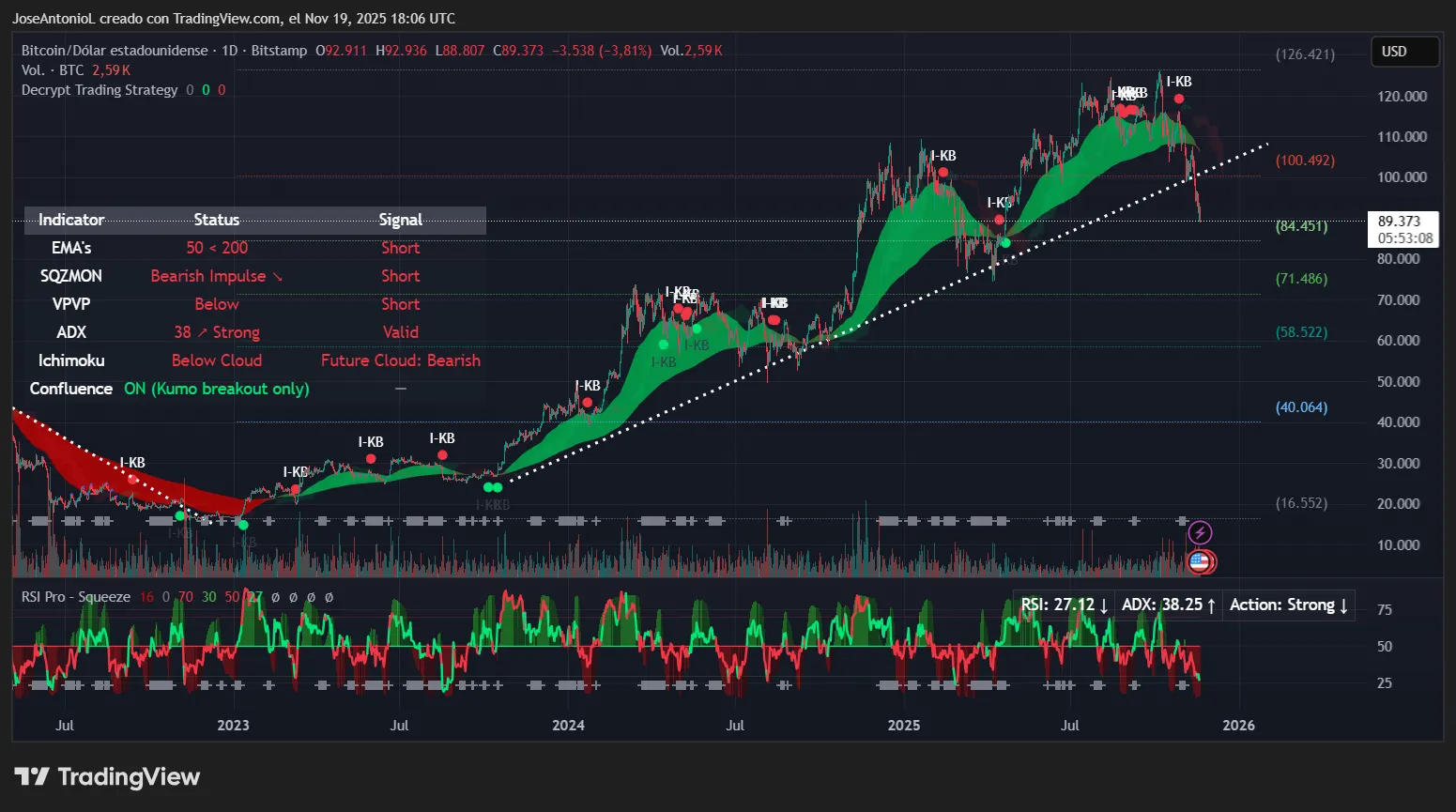Click the Action: Strong signal badge
Image resolution: width=1456 pixels, height=812 pixels.
coord(1287,605)
